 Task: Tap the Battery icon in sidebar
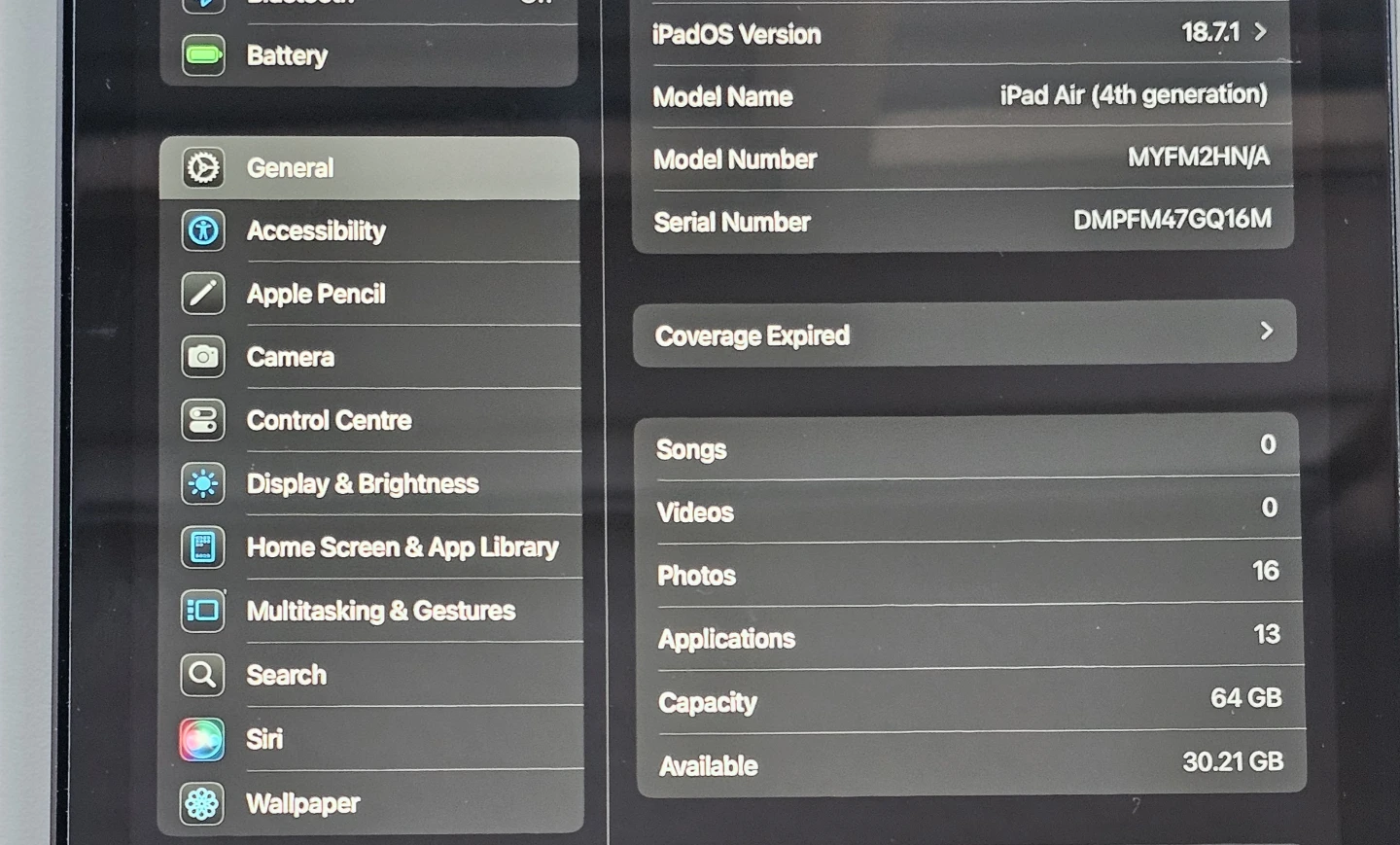(x=203, y=55)
